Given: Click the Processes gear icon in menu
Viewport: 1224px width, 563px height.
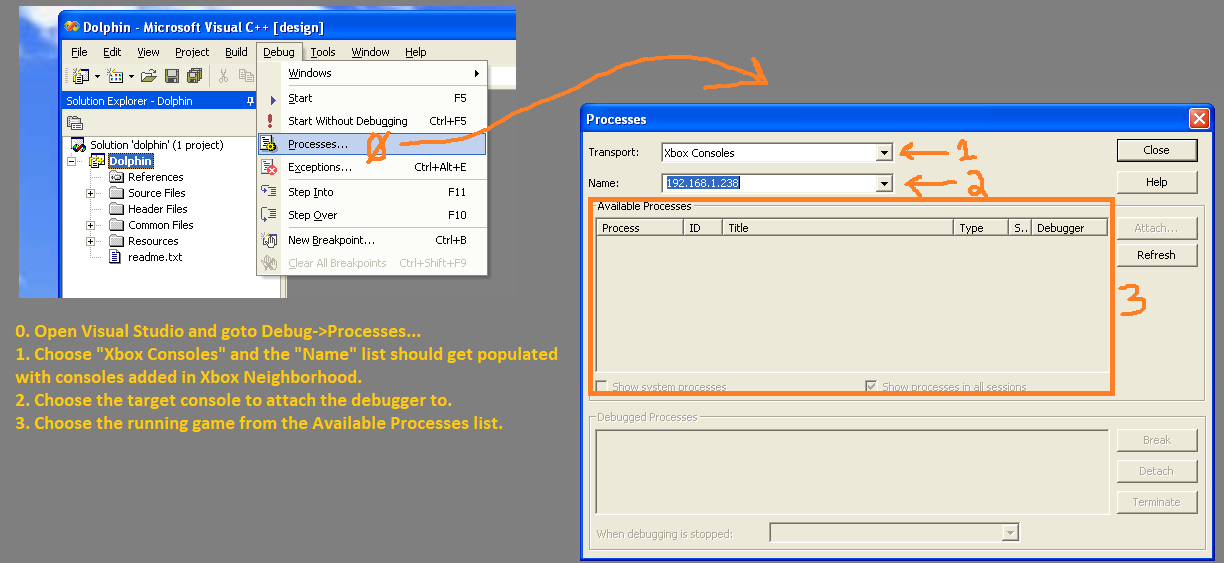Looking at the screenshot, I should pos(269,144).
